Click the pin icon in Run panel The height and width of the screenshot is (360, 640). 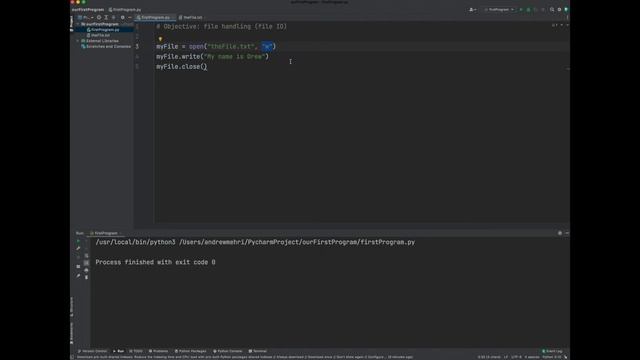tap(78, 276)
